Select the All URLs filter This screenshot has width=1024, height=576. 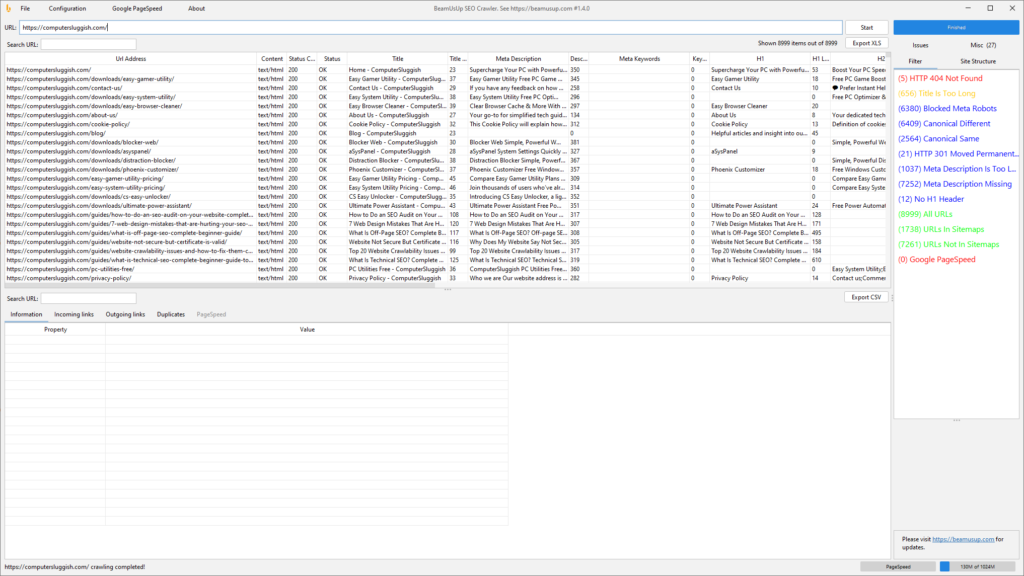click(925, 214)
